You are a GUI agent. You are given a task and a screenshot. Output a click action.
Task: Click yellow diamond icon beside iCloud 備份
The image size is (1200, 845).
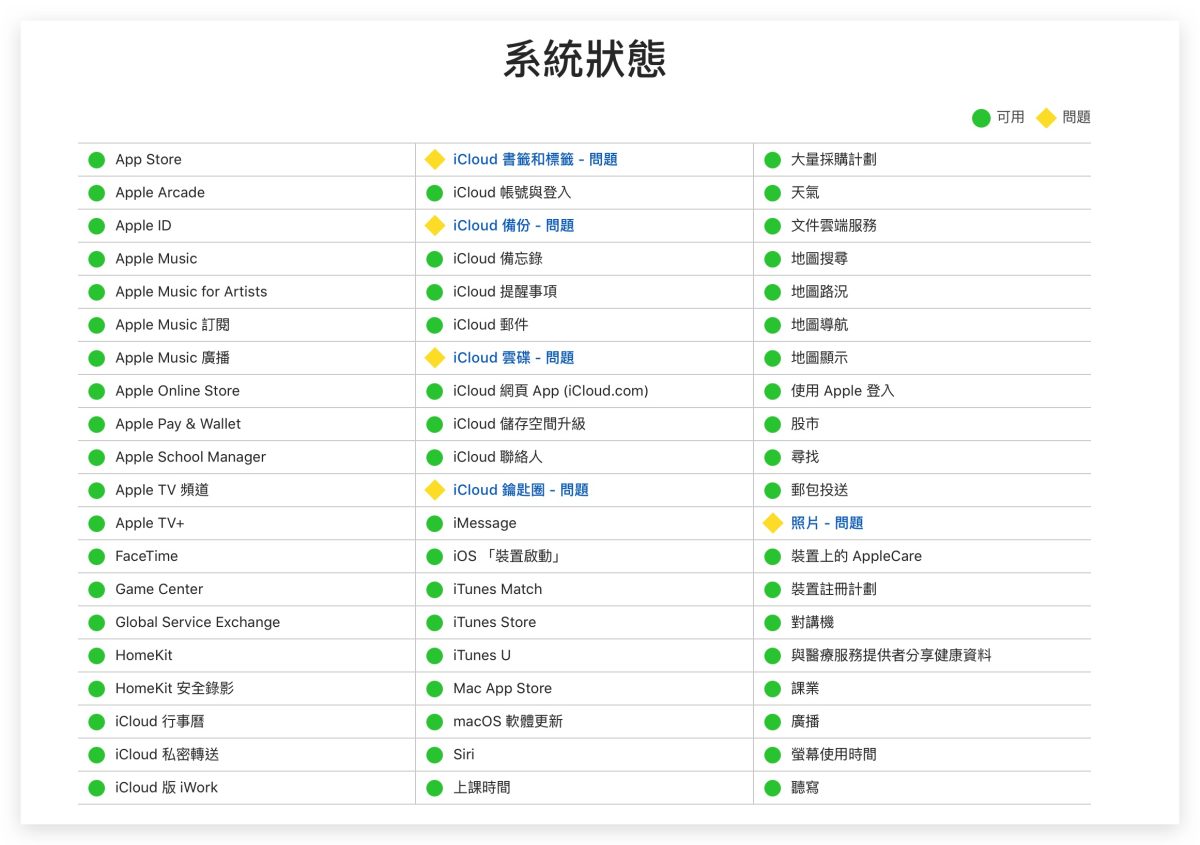(434, 225)
